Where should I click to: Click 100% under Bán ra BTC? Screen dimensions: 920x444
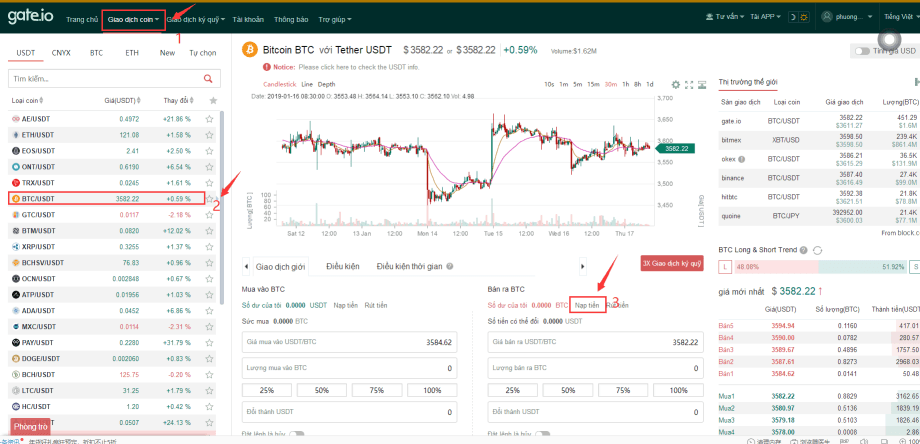[x=678, y=390]
